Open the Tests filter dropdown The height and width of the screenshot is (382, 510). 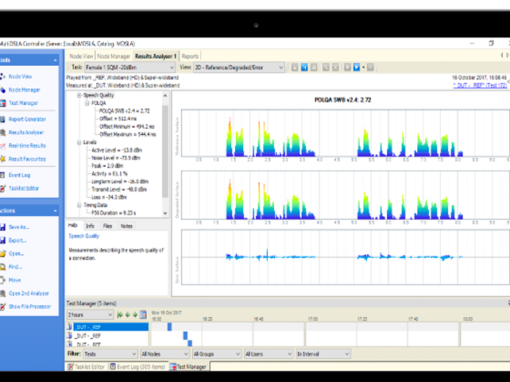[x=110, y=354]
